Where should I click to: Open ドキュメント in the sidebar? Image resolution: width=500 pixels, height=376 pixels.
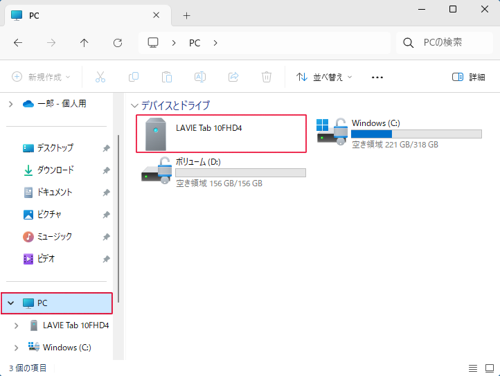(x=54, y=192)
